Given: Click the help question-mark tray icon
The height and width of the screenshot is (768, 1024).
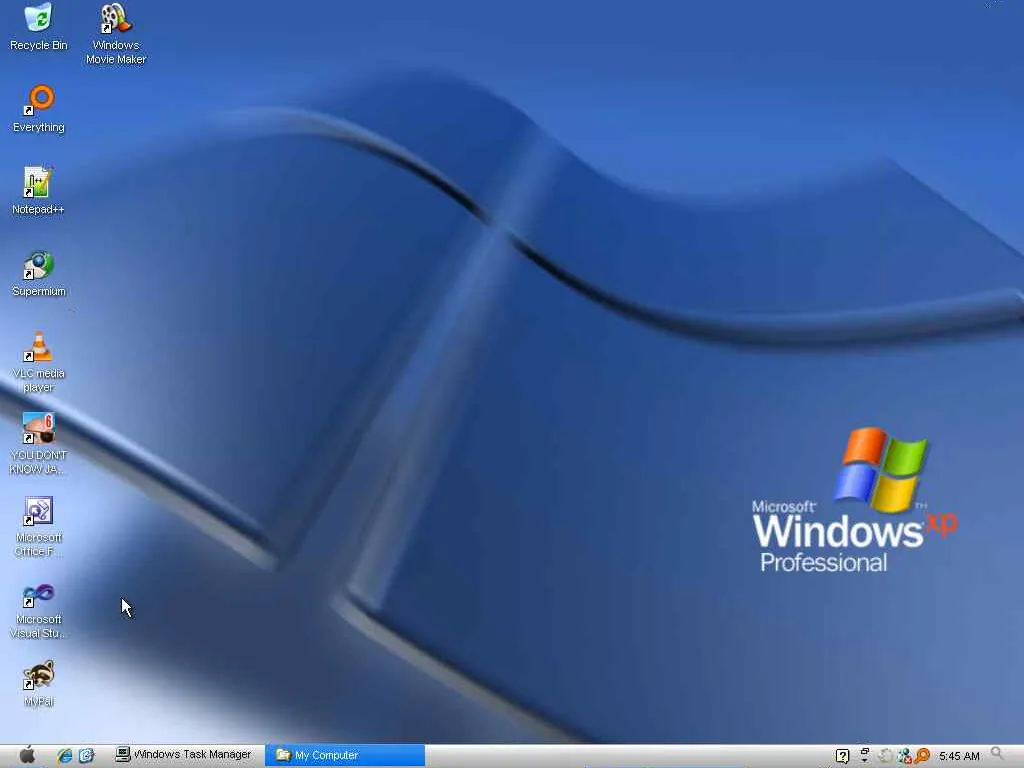Looking at the screenshot, I should pyautogui.click(x=842, y=756).
